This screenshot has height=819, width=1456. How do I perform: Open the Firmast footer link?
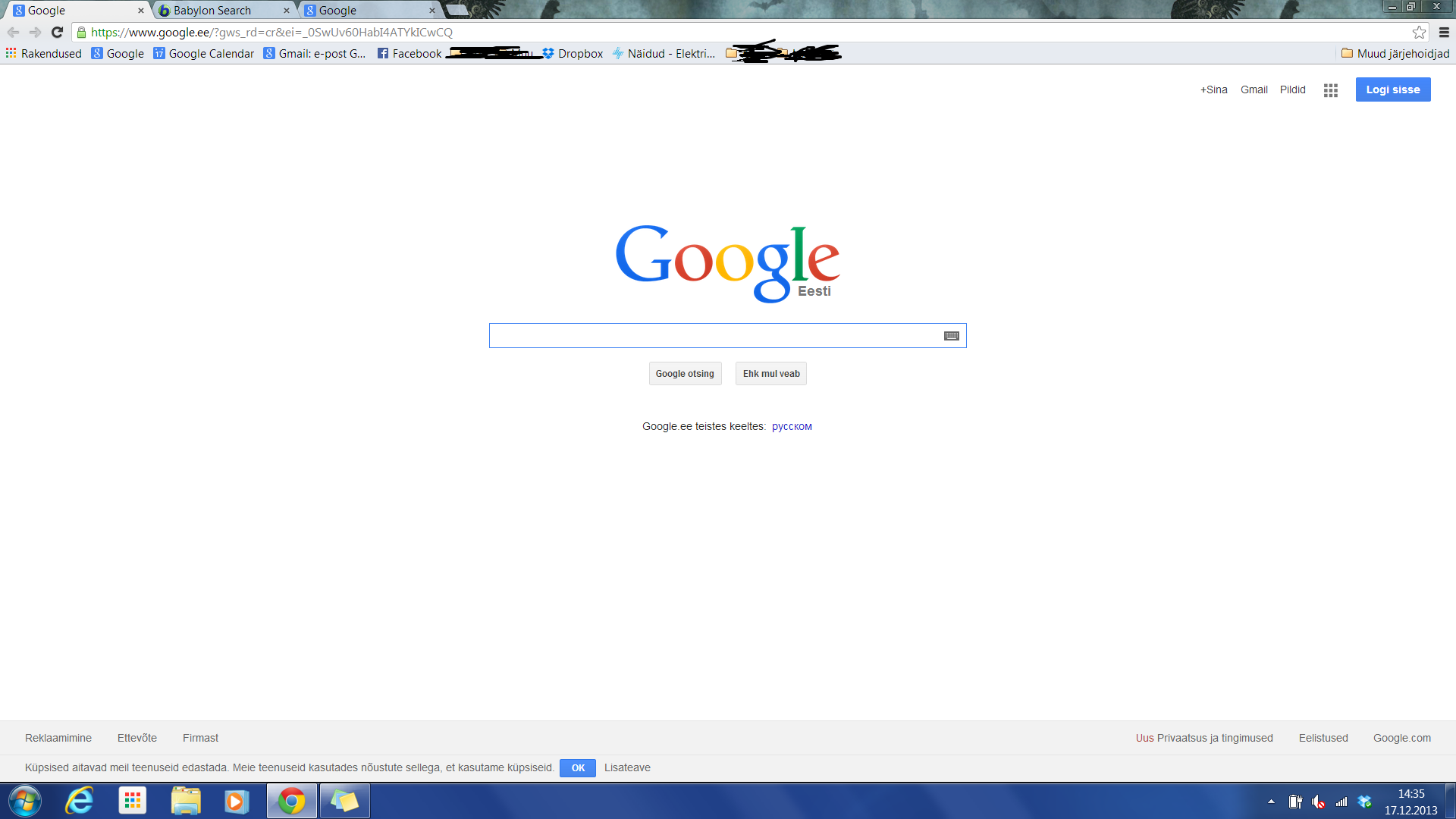(x=200, y=738)
